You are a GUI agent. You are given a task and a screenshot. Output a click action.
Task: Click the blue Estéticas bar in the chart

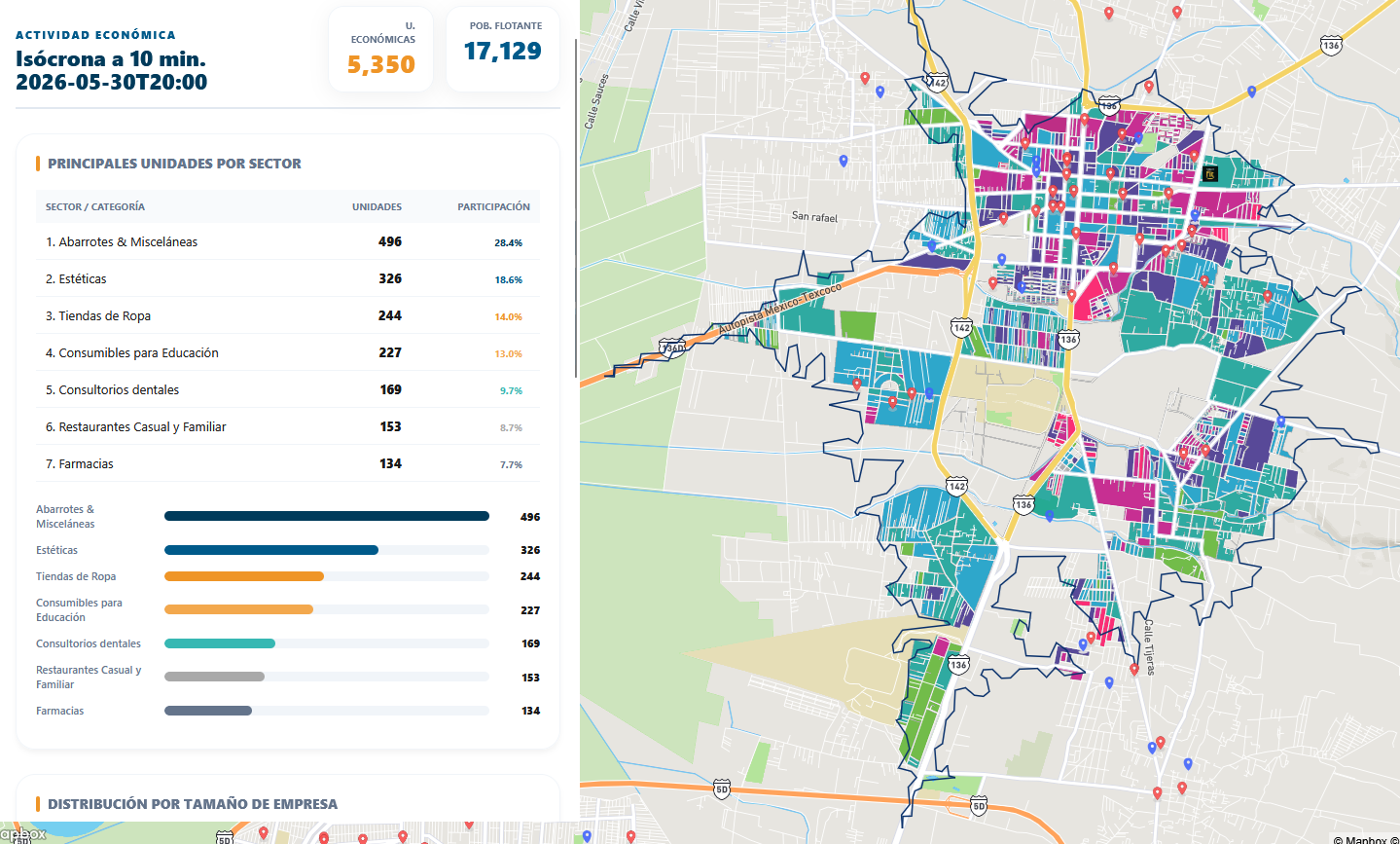(x=271, y=550)
